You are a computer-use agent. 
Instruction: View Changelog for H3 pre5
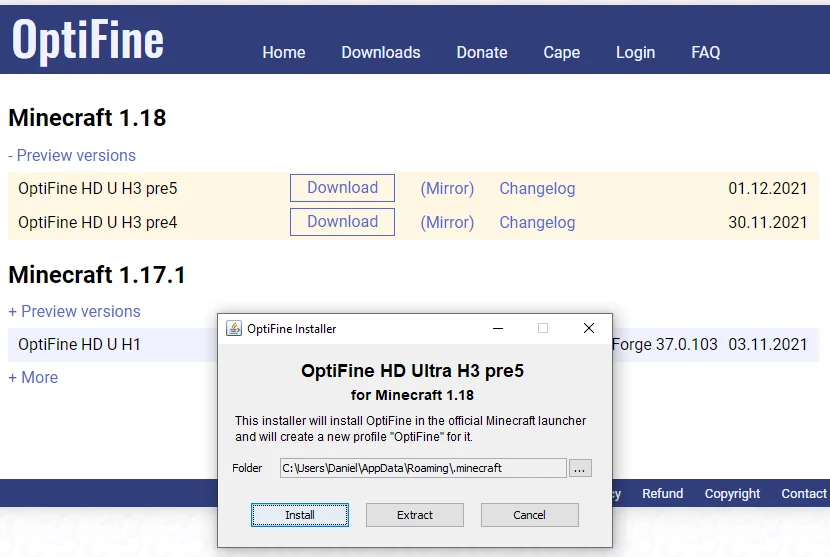coord(537,188)
